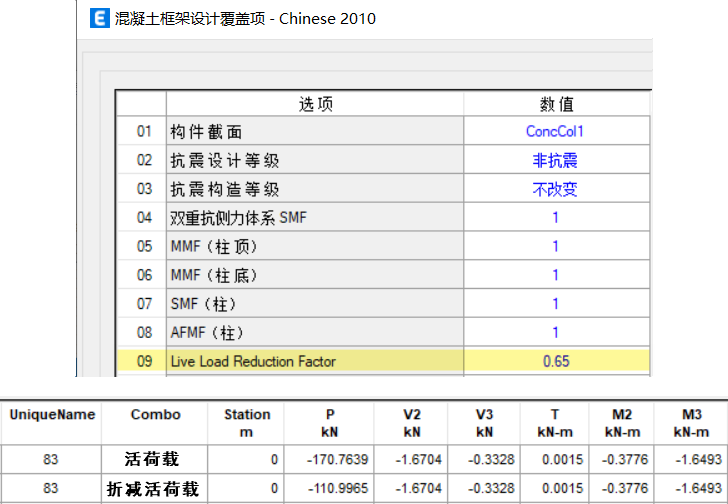Click the ETABS app icon in title bar
Viewport: 728px width, 504px height.
(x=99, y=18)
